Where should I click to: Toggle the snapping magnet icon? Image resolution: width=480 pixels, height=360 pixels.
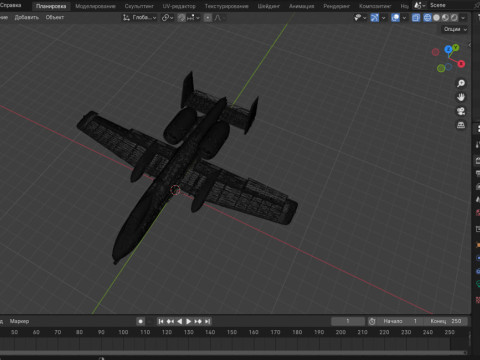181,18
